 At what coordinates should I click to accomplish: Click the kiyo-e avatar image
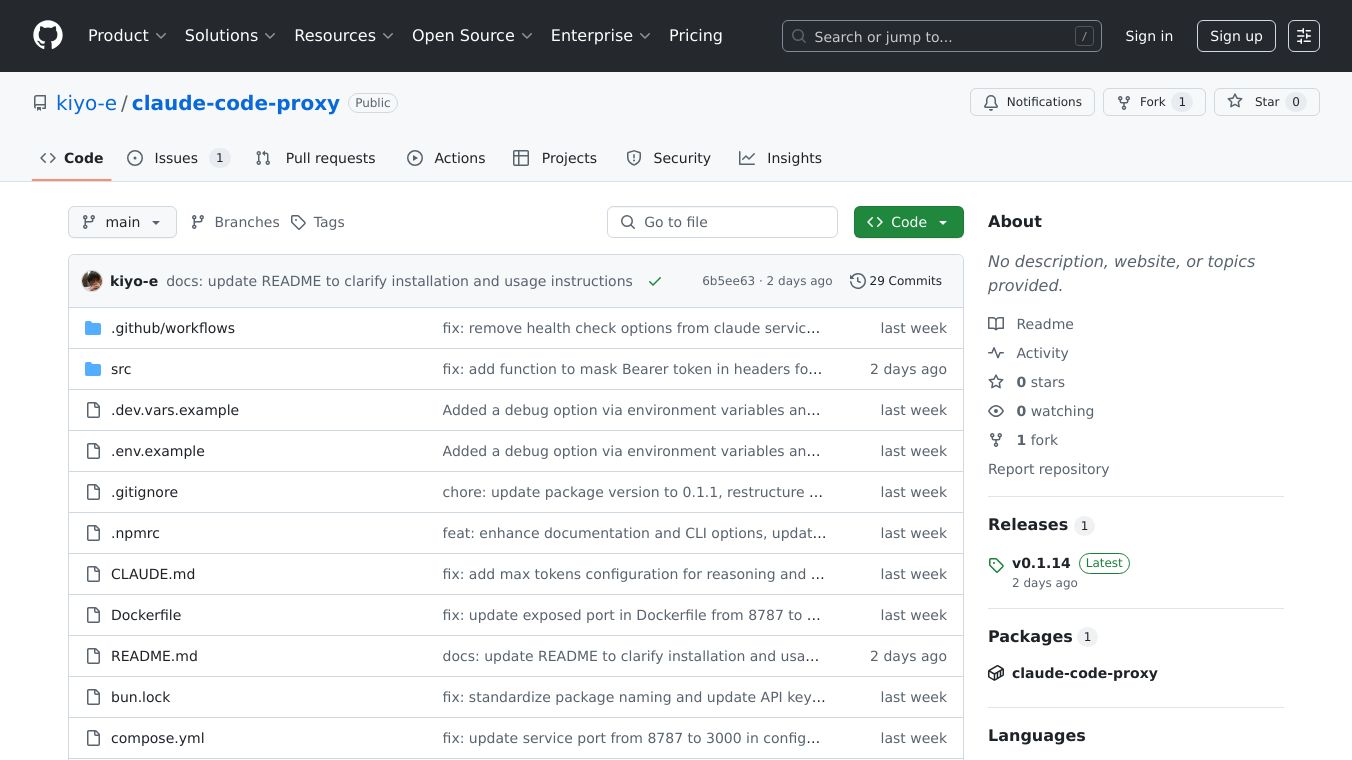coord(92,281)
